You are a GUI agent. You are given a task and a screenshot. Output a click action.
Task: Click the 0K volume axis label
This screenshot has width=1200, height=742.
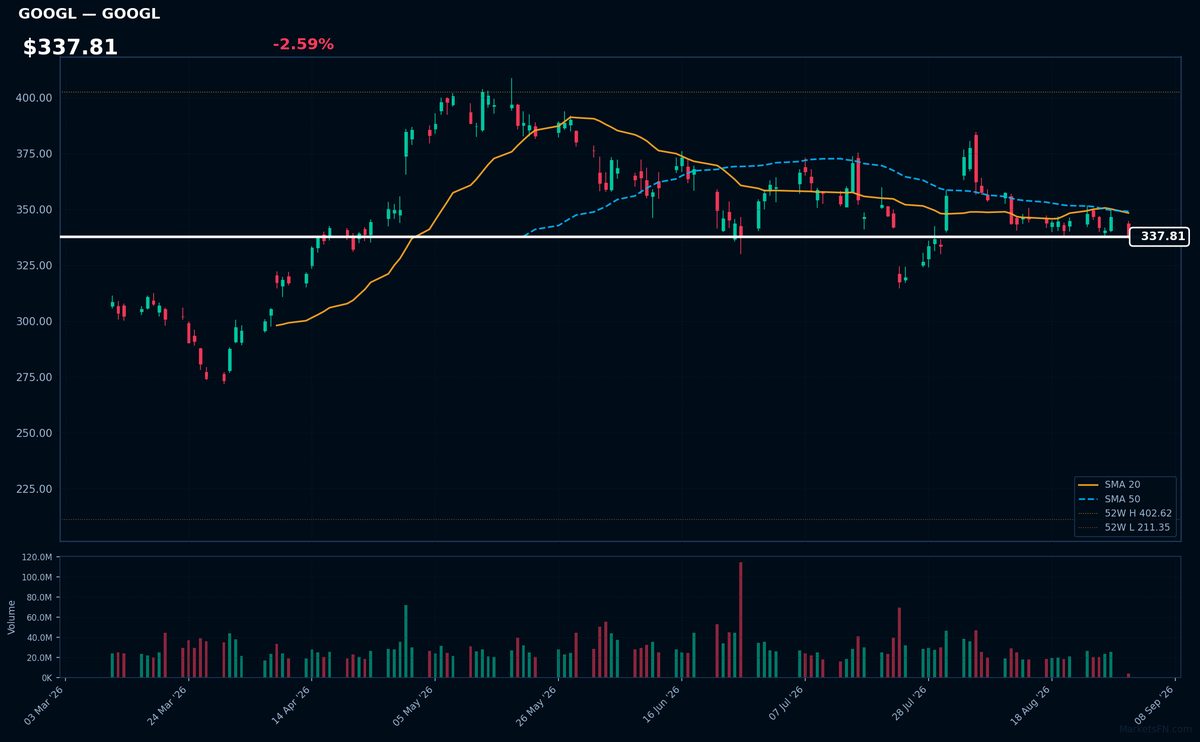[47, 678]
